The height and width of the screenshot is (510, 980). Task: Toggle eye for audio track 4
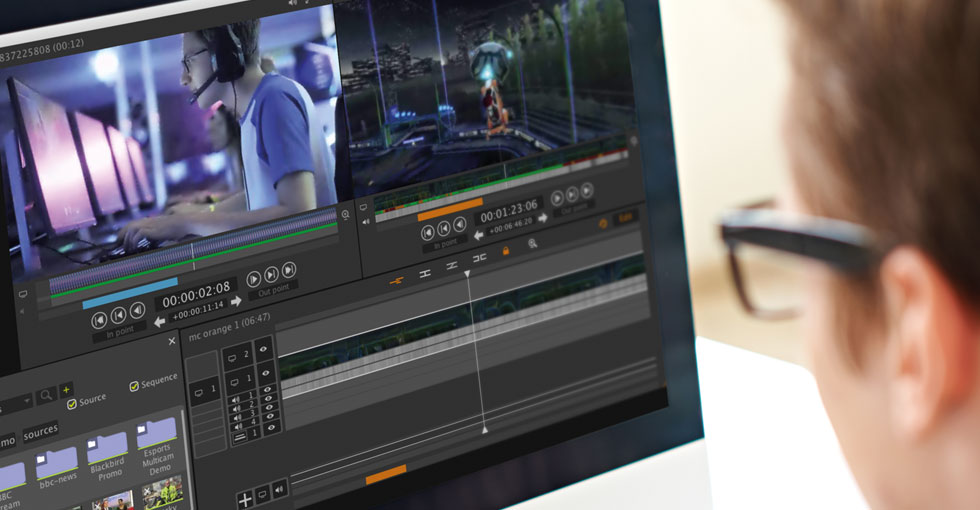271,418
